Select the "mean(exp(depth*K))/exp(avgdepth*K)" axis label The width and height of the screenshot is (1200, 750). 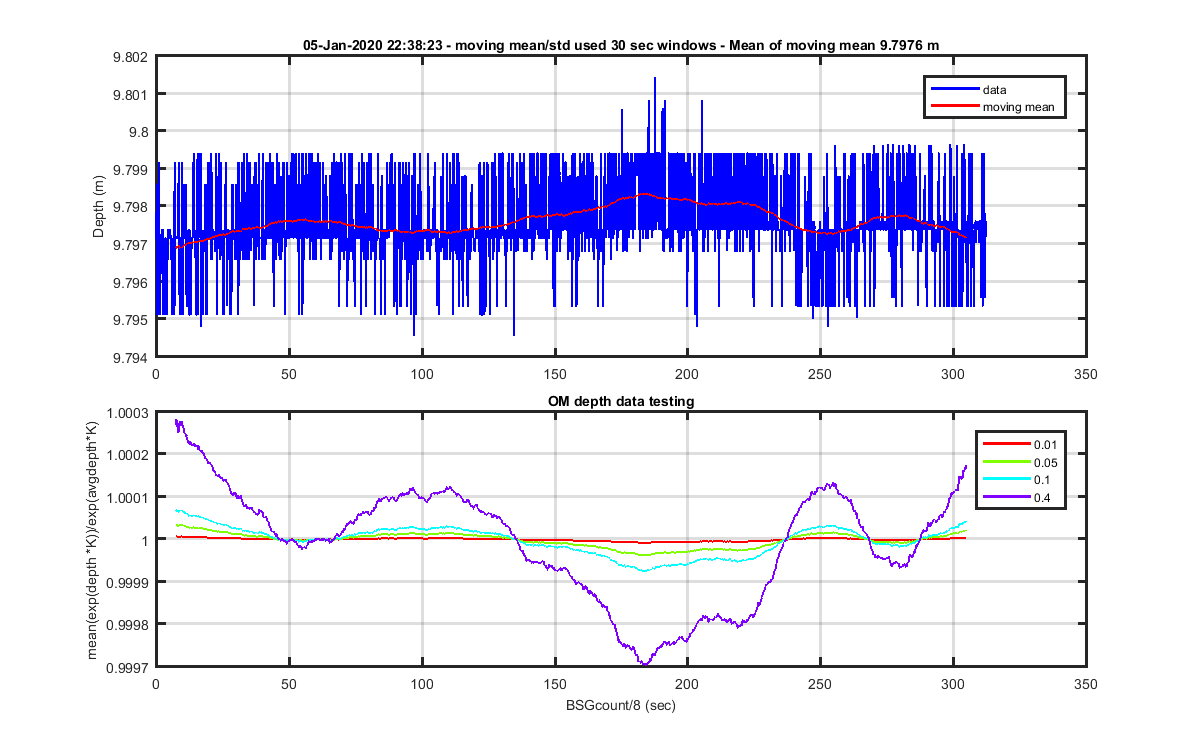93,540
